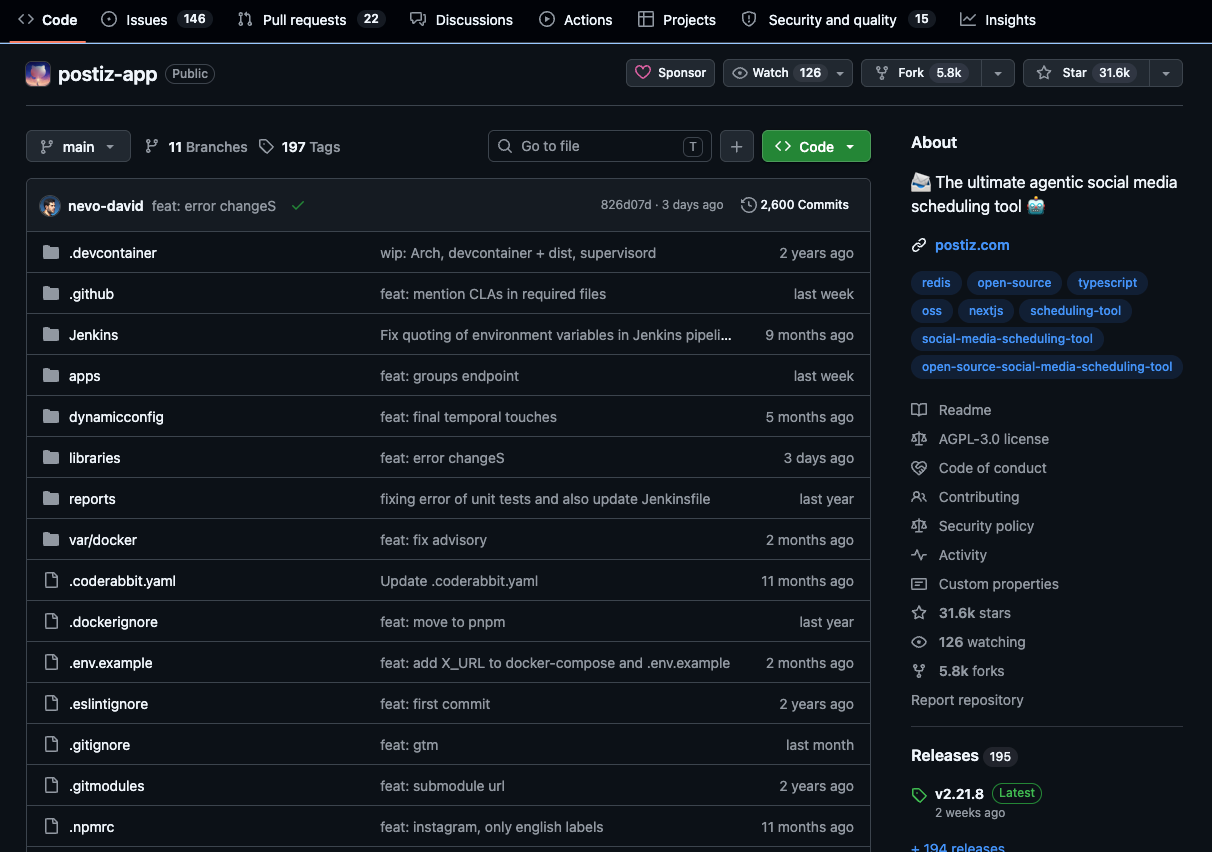Expand the Fork dropdown arrow
1212x852 pixels.
pyautogui.click(x=998, y=73)
